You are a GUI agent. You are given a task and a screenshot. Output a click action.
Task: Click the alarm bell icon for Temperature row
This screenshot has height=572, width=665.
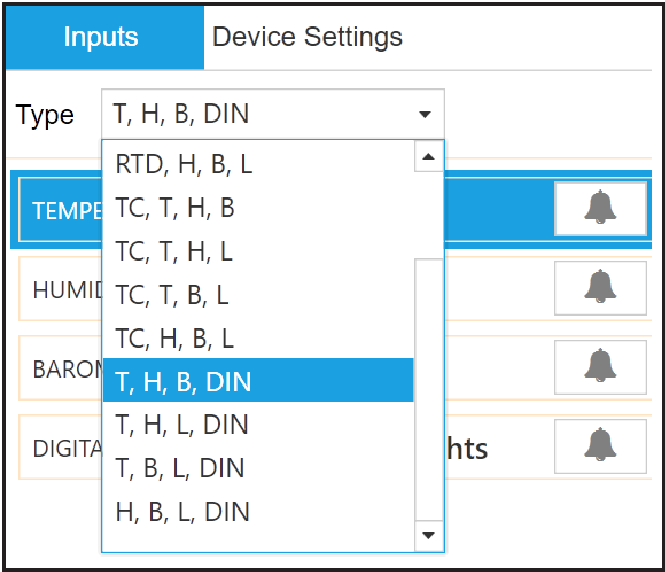600,208
